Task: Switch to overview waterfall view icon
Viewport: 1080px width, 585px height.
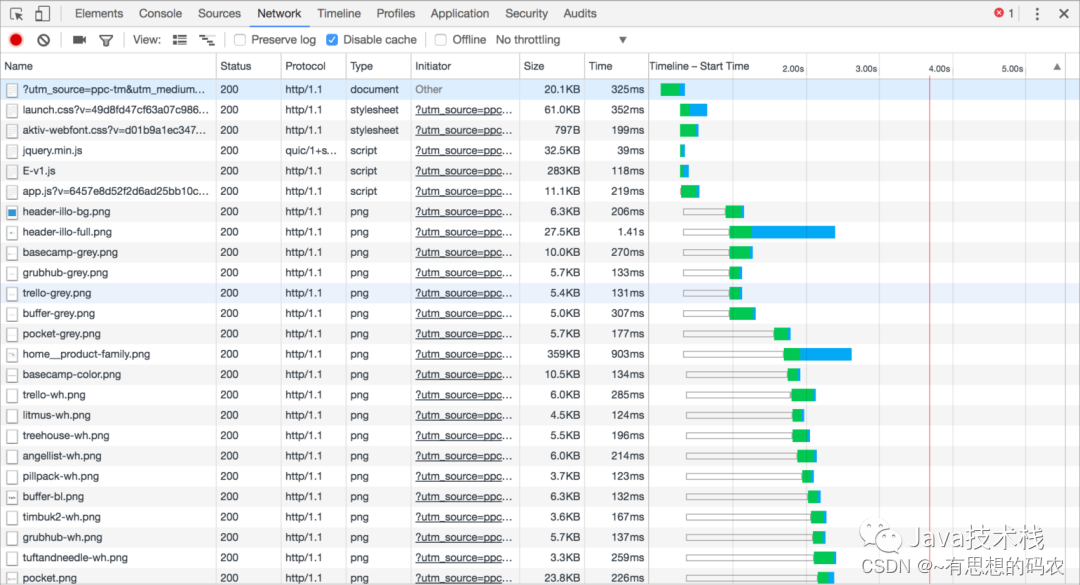Action: point(207,40)
